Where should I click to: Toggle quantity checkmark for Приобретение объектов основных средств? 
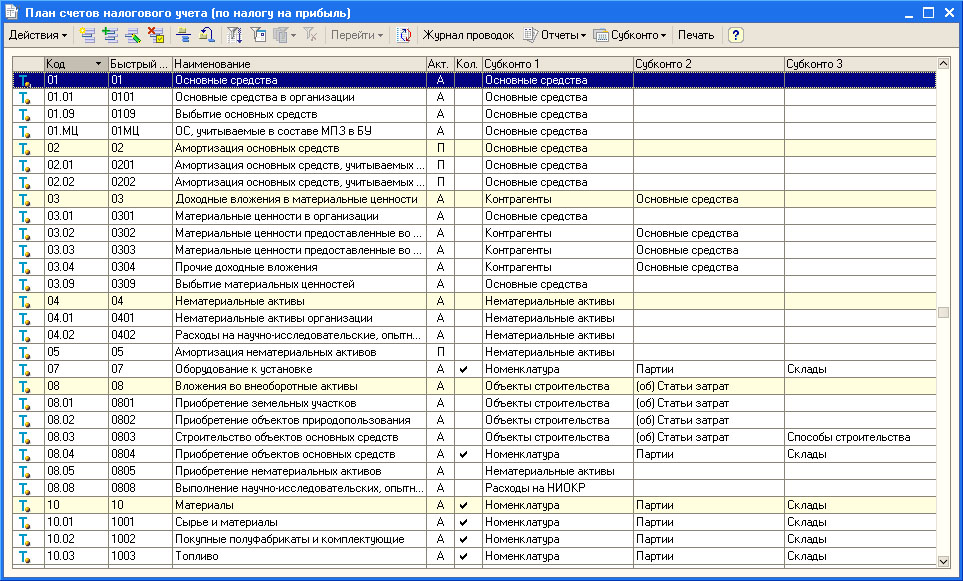(464, 454)
